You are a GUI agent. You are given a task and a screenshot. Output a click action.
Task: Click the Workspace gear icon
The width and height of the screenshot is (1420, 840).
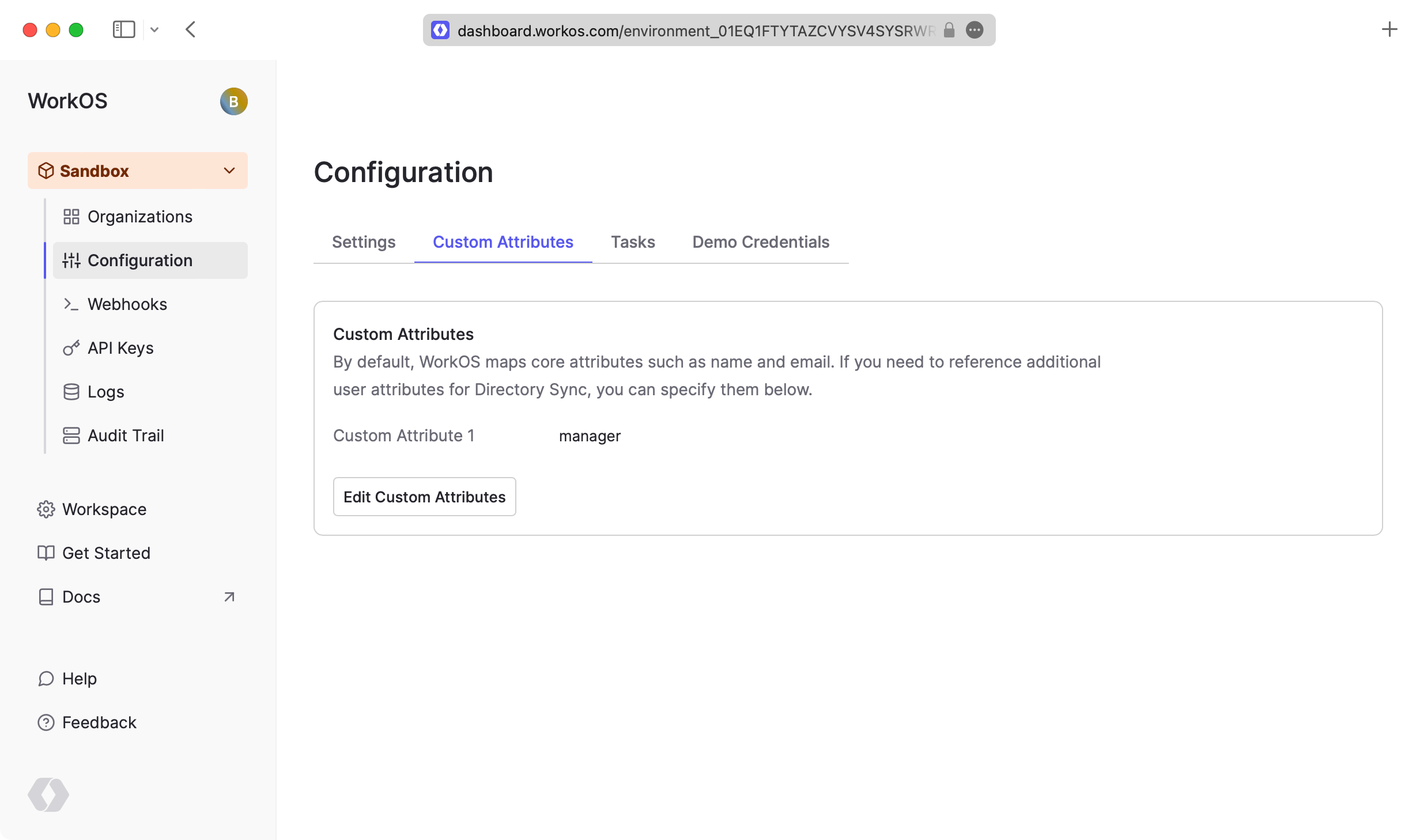click(x=46, y=509)
